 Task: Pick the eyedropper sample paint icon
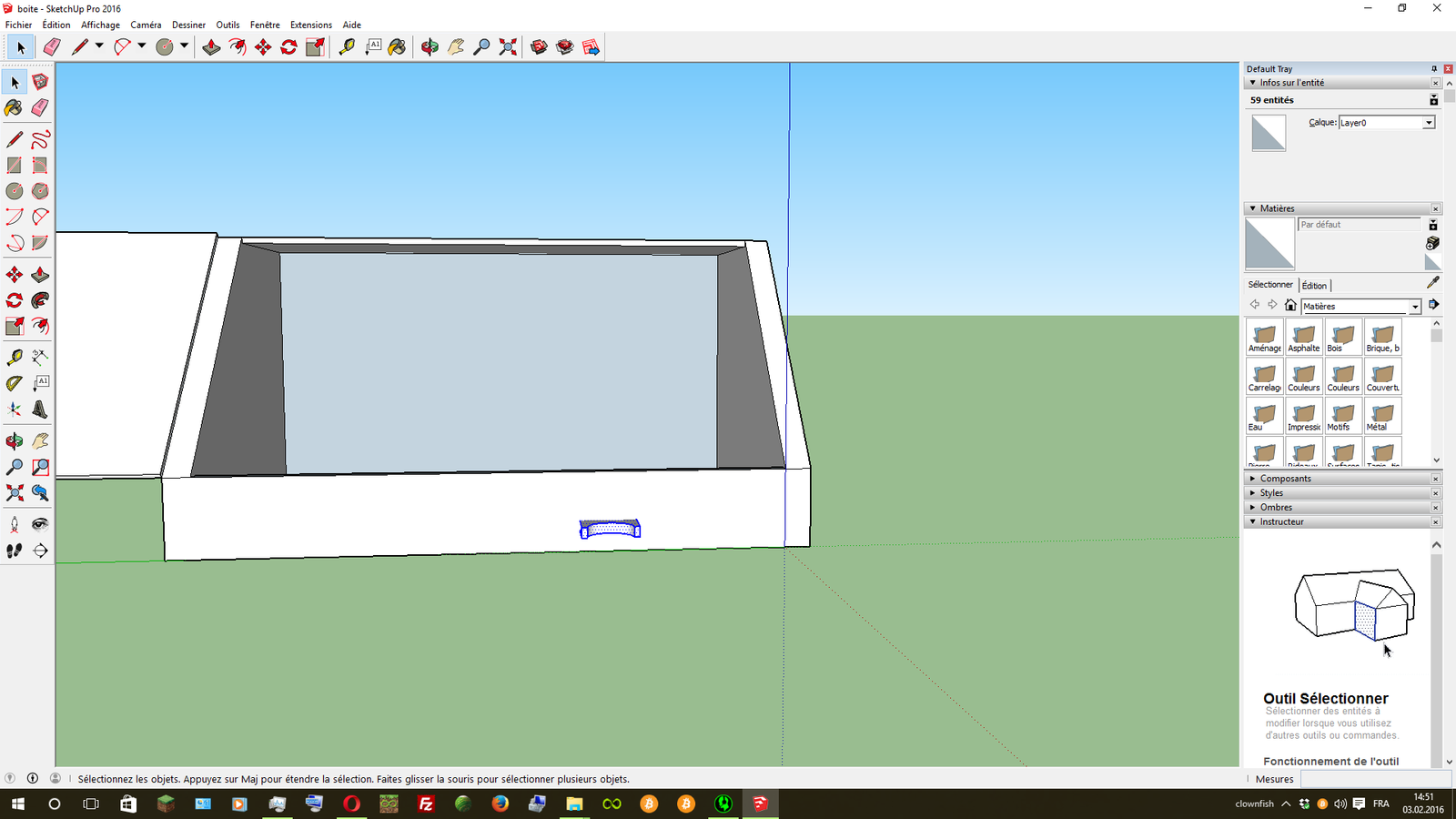click(1433, 283)
